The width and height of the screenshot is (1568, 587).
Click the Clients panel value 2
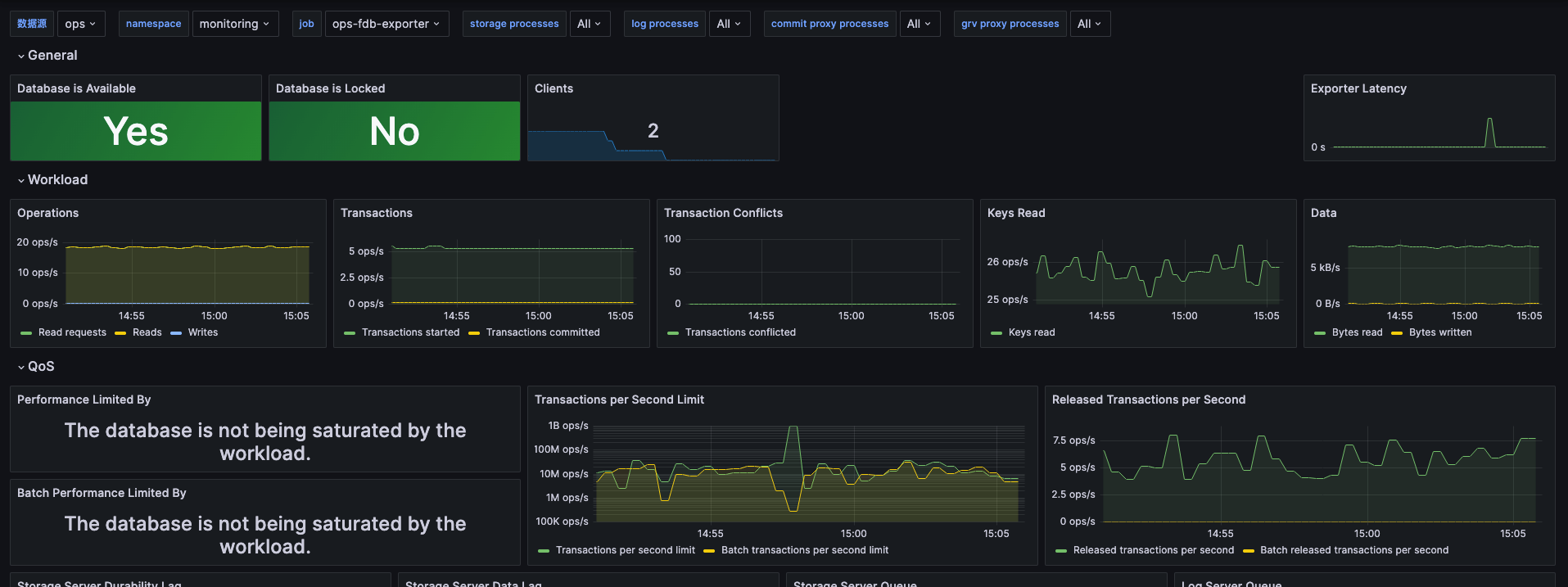[x=653, y=131]
